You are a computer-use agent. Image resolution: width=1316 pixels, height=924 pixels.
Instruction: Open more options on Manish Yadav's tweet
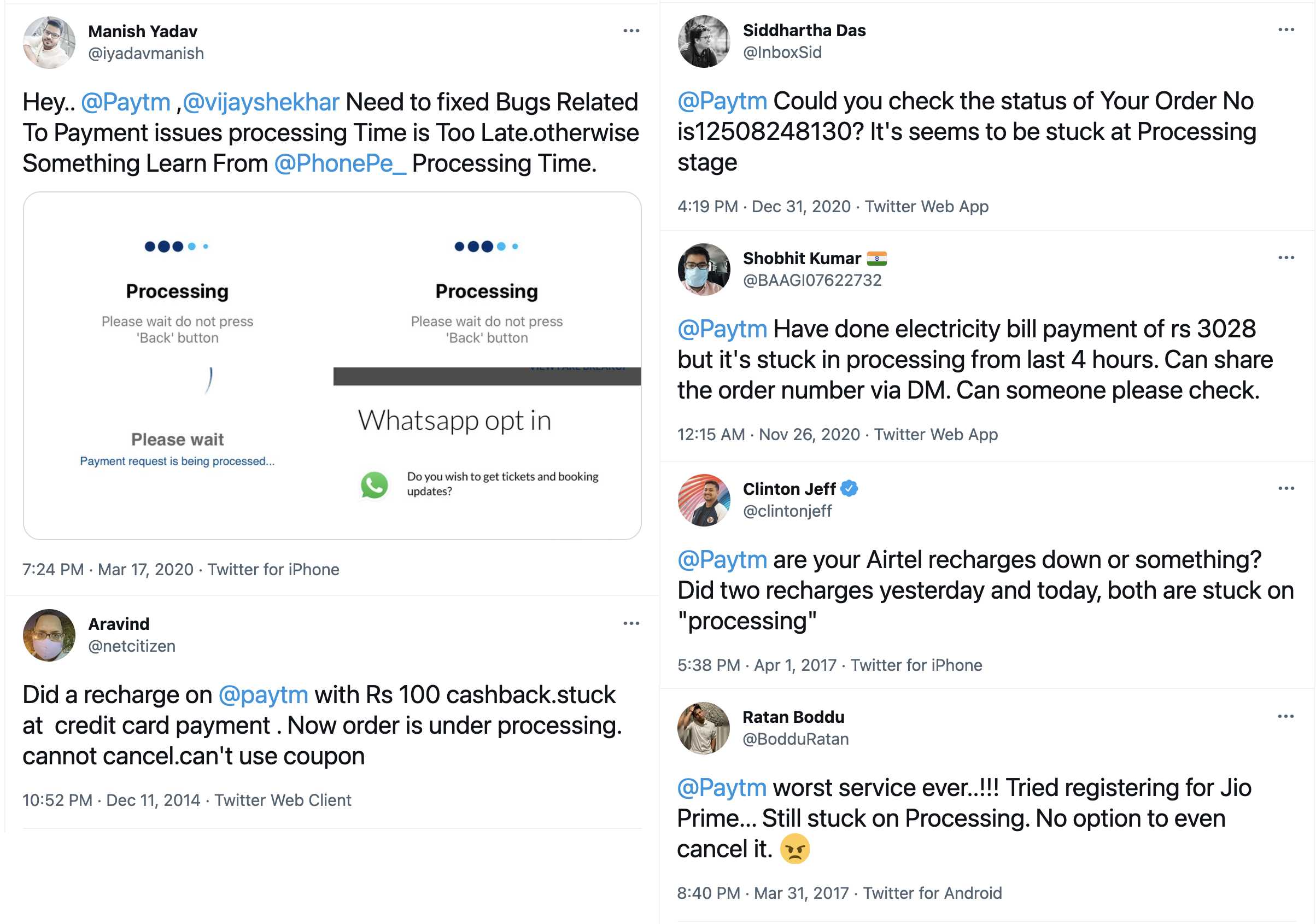(631, 31)
